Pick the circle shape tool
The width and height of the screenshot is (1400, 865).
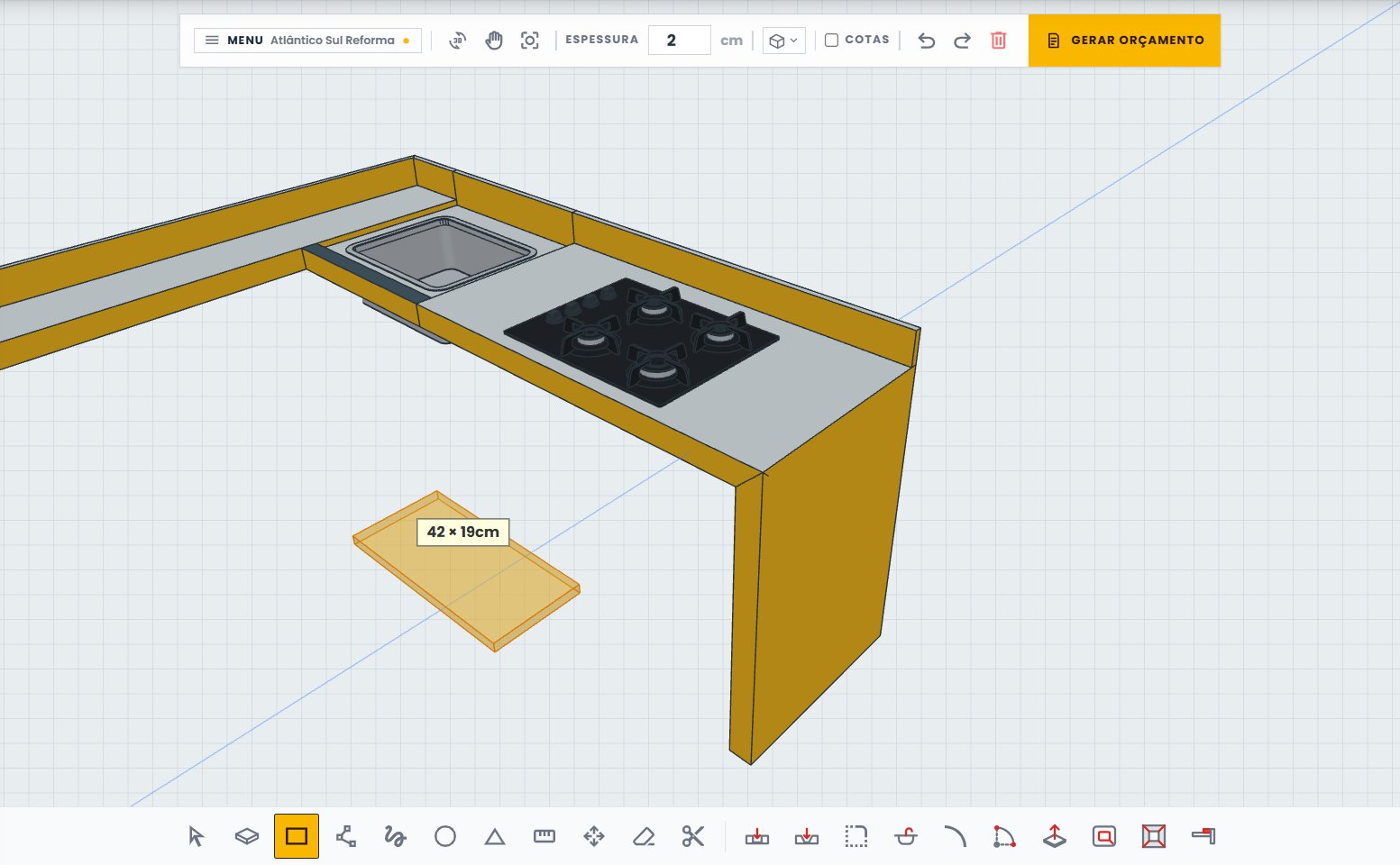[x=445, y=836]
